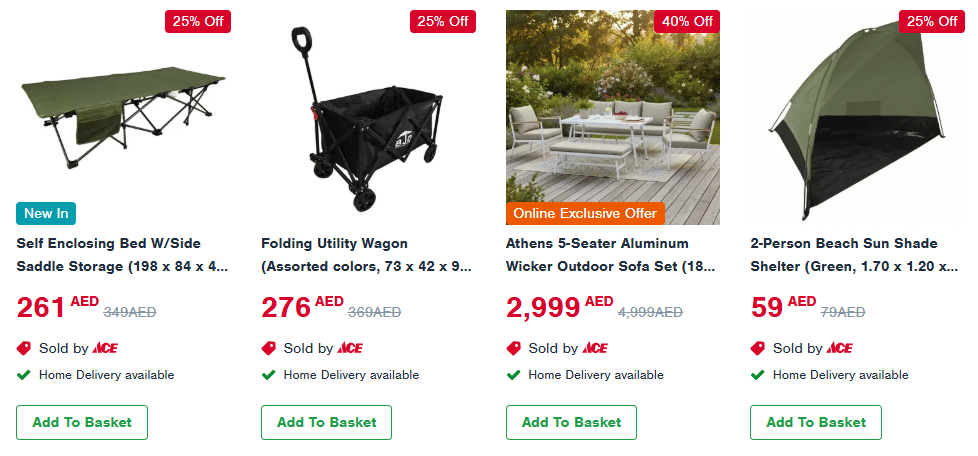Click the ACE logo beside the Folding Utility Wagon seller
978x456 pixels.
click(x=350, y=349)
